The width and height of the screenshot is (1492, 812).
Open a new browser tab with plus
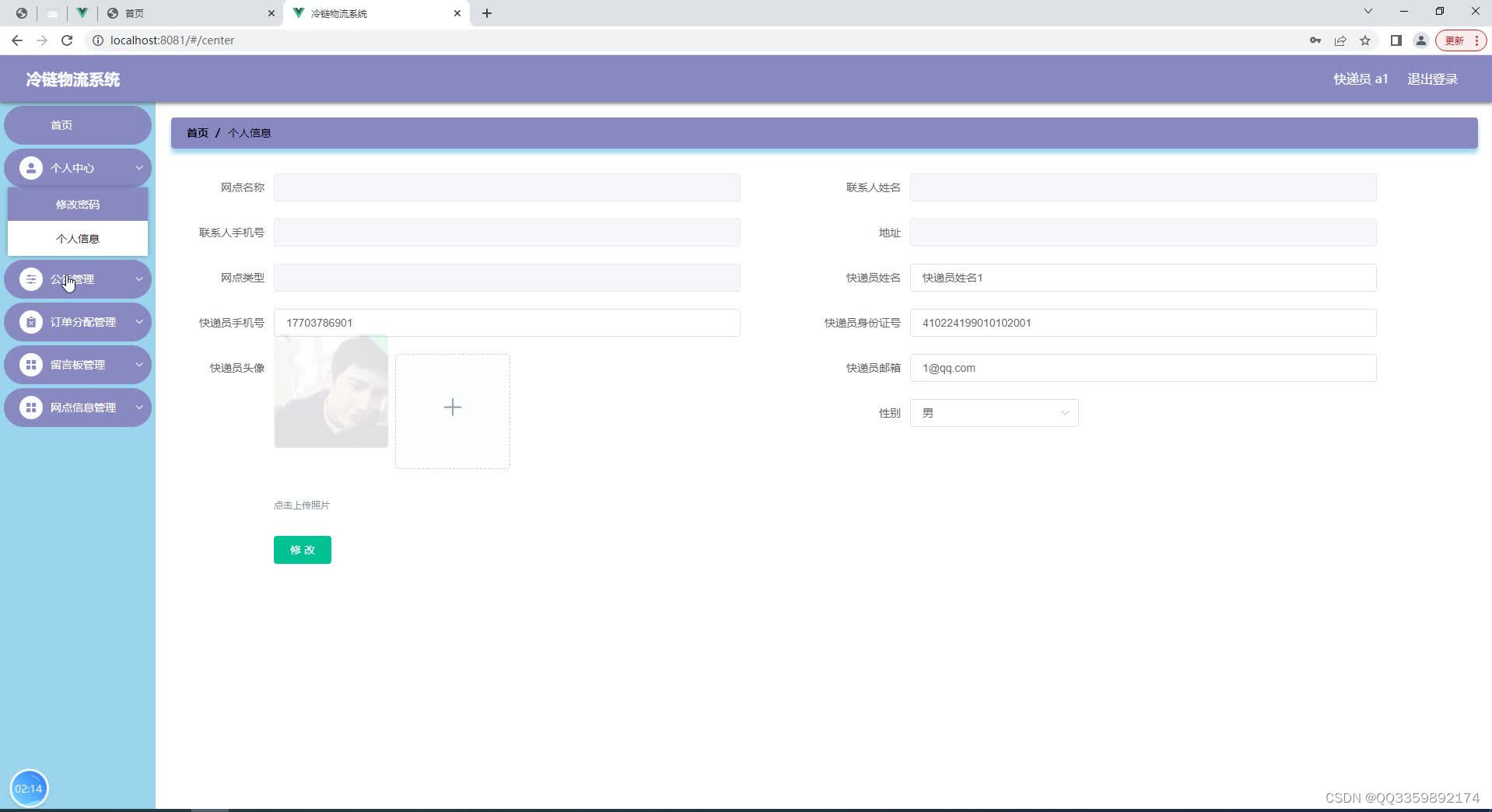[487, 13]
